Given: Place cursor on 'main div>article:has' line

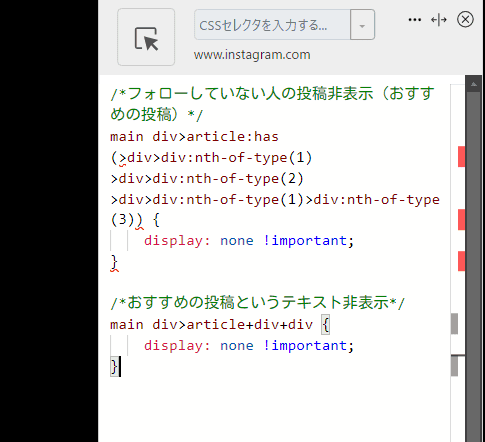Looking at the screenshot, I should tap(194, 137).
